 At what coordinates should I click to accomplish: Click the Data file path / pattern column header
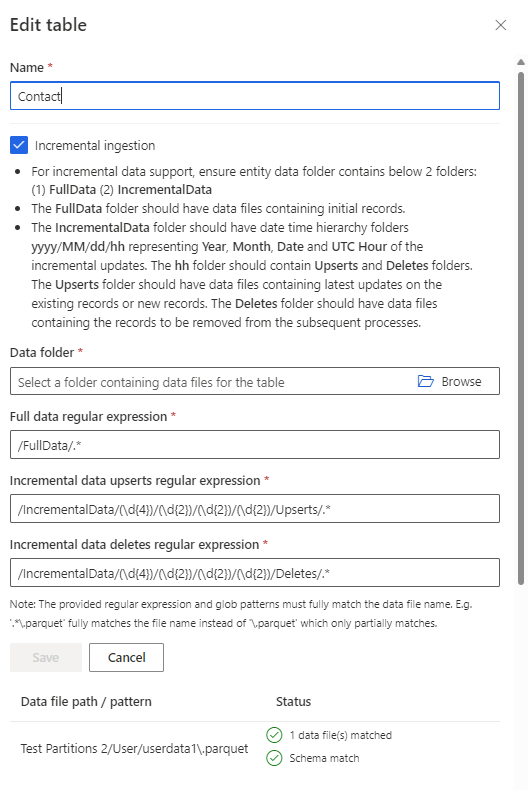pyautogui.click(x=86, y=701)
